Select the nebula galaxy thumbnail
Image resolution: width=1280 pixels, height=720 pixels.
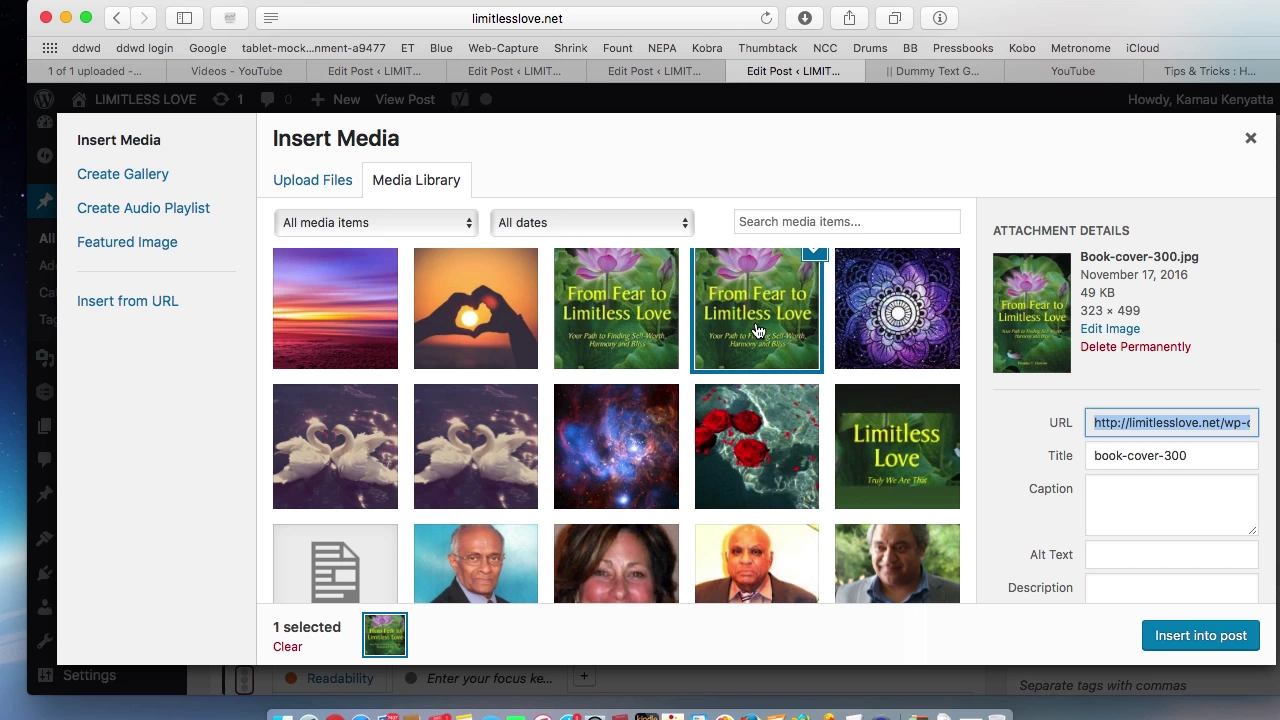(616, 447)
